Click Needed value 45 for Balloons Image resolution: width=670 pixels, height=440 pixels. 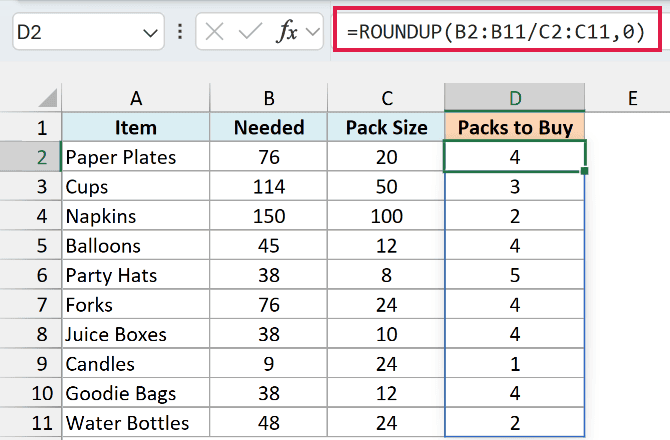click(269, 245)
